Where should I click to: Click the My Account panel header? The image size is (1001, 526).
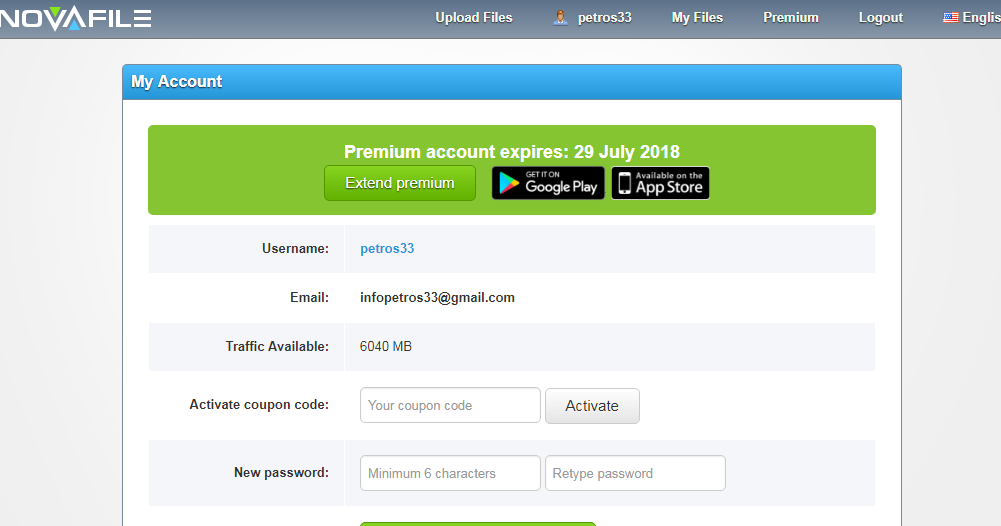(511, 82)
